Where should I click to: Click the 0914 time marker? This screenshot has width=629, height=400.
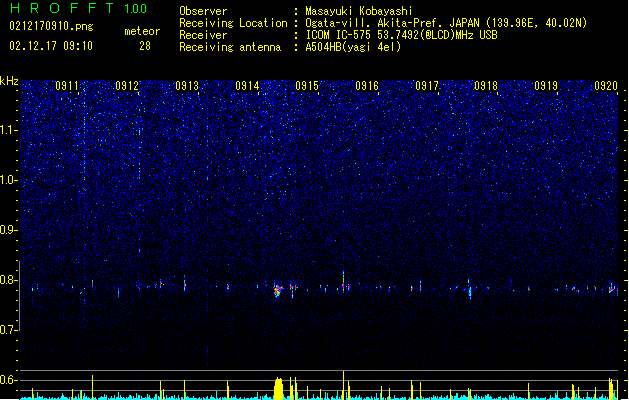tap(247, 86)
